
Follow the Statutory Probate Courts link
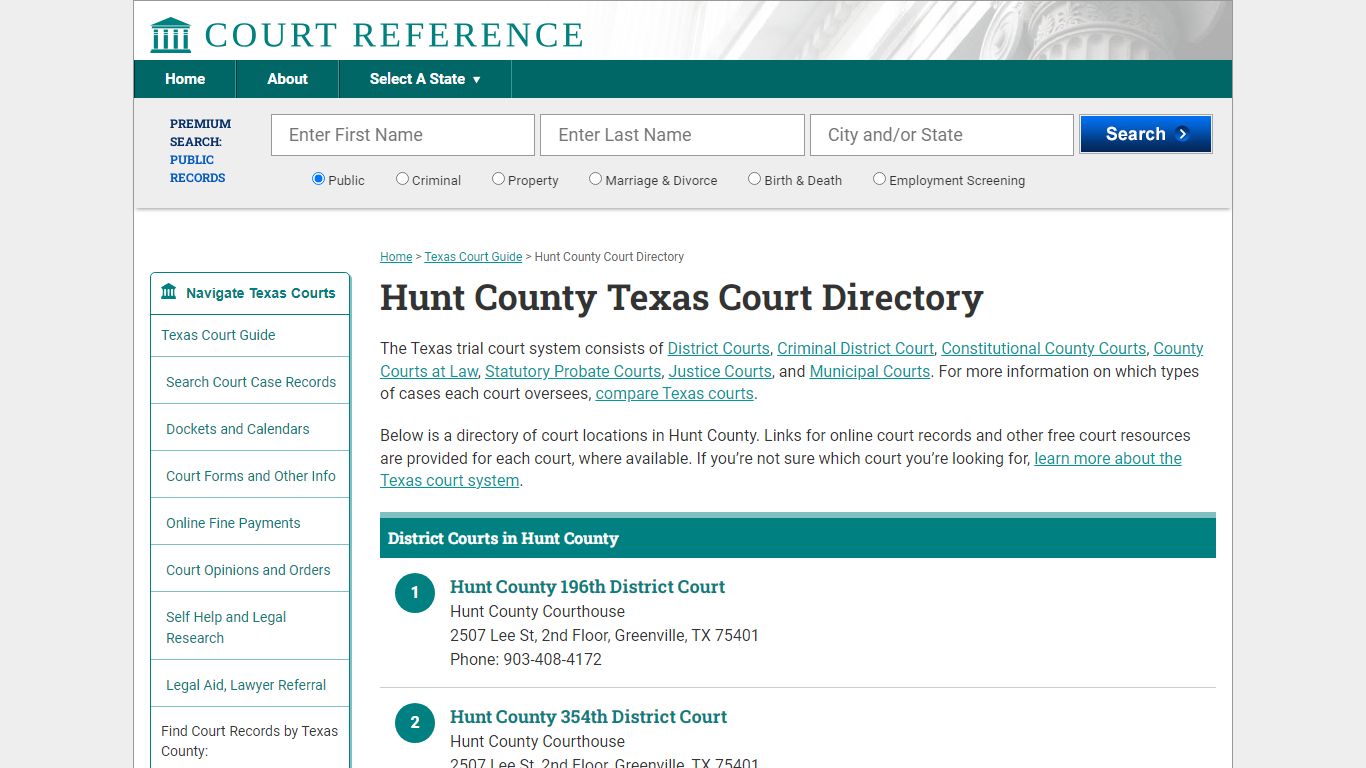[573, 371]
